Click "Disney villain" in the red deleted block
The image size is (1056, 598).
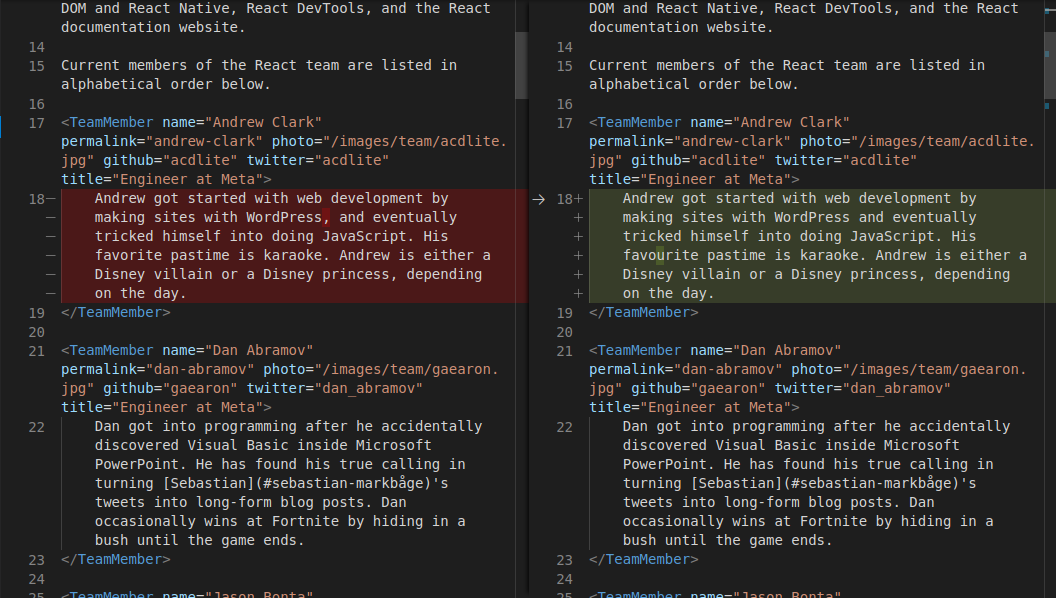(154, 274)
